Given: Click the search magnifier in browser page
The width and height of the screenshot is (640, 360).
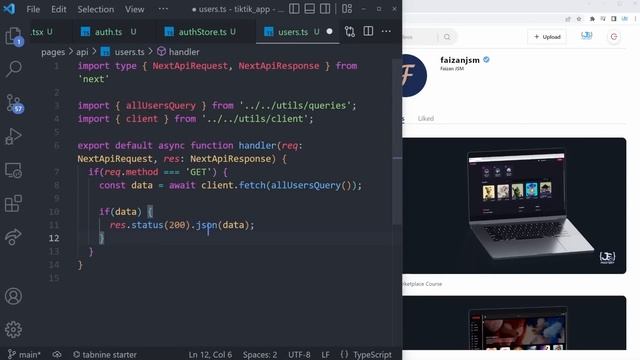Looking at the screenshot, I should 447,37.
